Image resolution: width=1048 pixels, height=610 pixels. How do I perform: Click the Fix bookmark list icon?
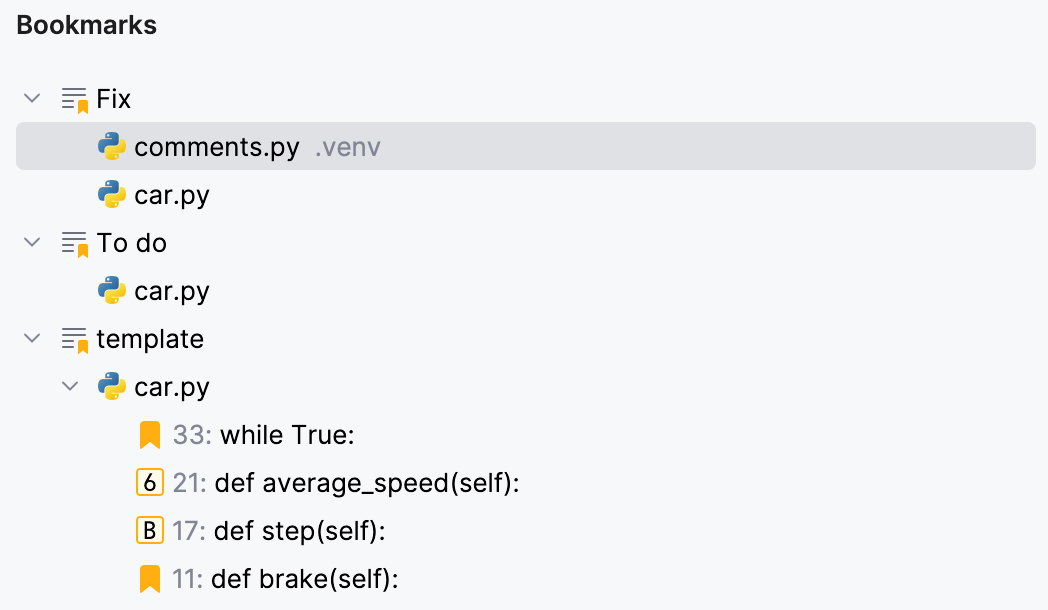(75, 99)
